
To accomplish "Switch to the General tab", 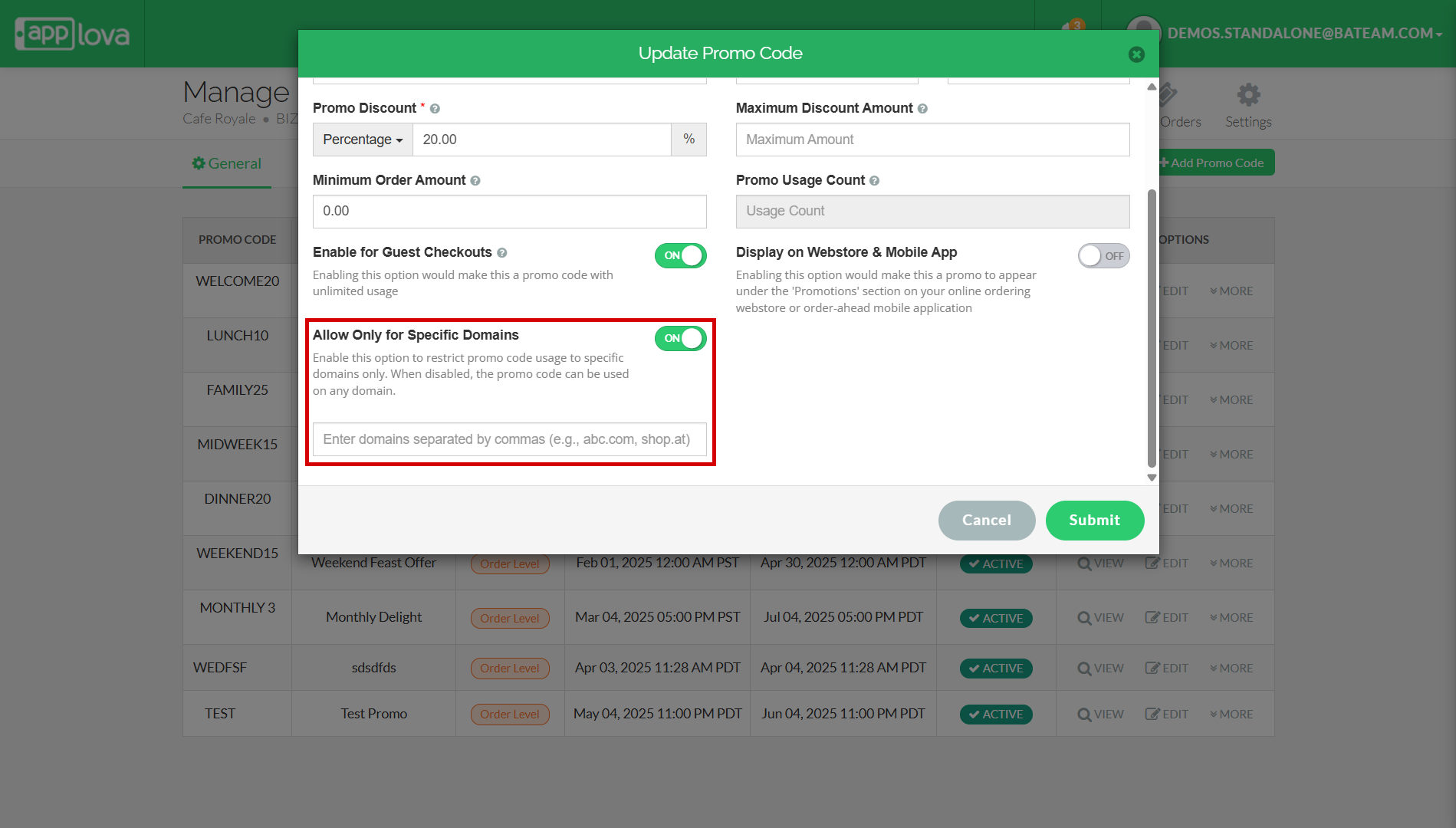I will 227,163.
